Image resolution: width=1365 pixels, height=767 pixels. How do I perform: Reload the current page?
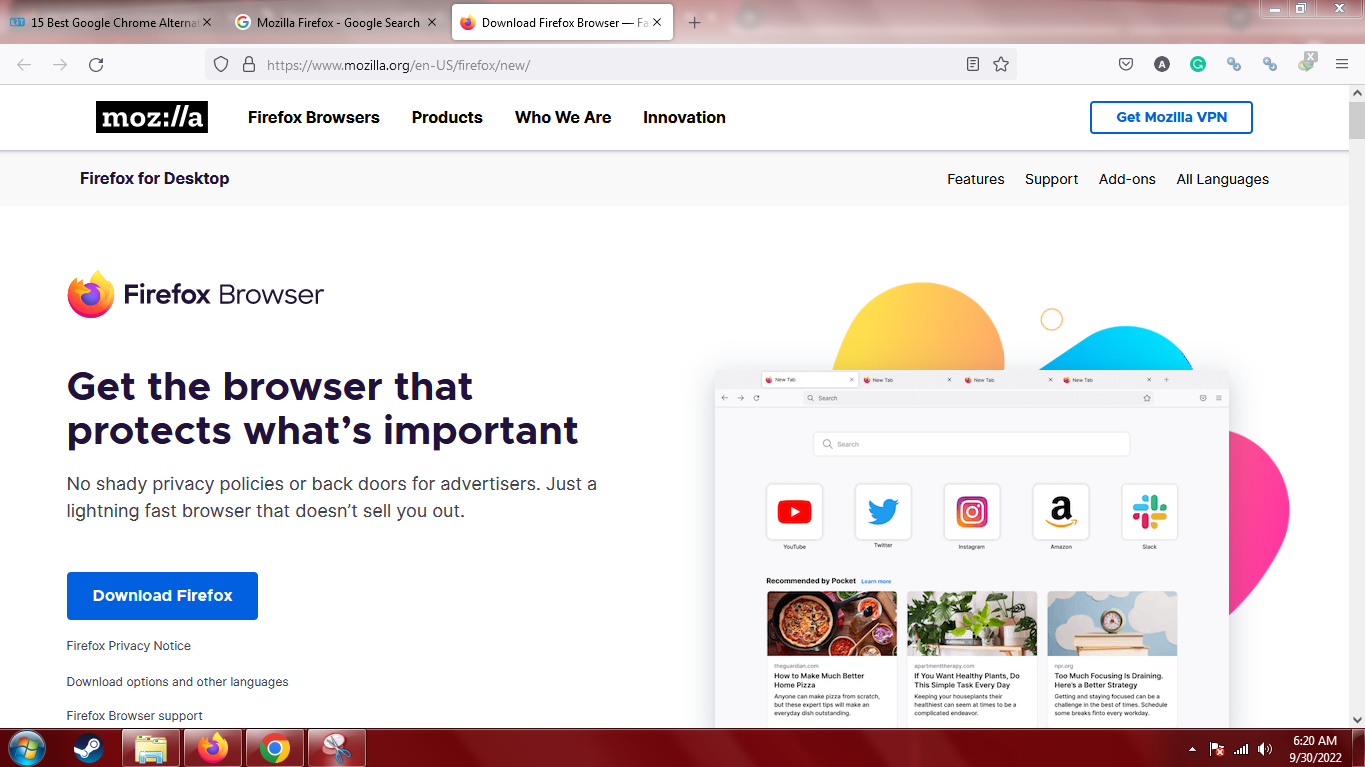pyautogui.click(x=96, y=64)
